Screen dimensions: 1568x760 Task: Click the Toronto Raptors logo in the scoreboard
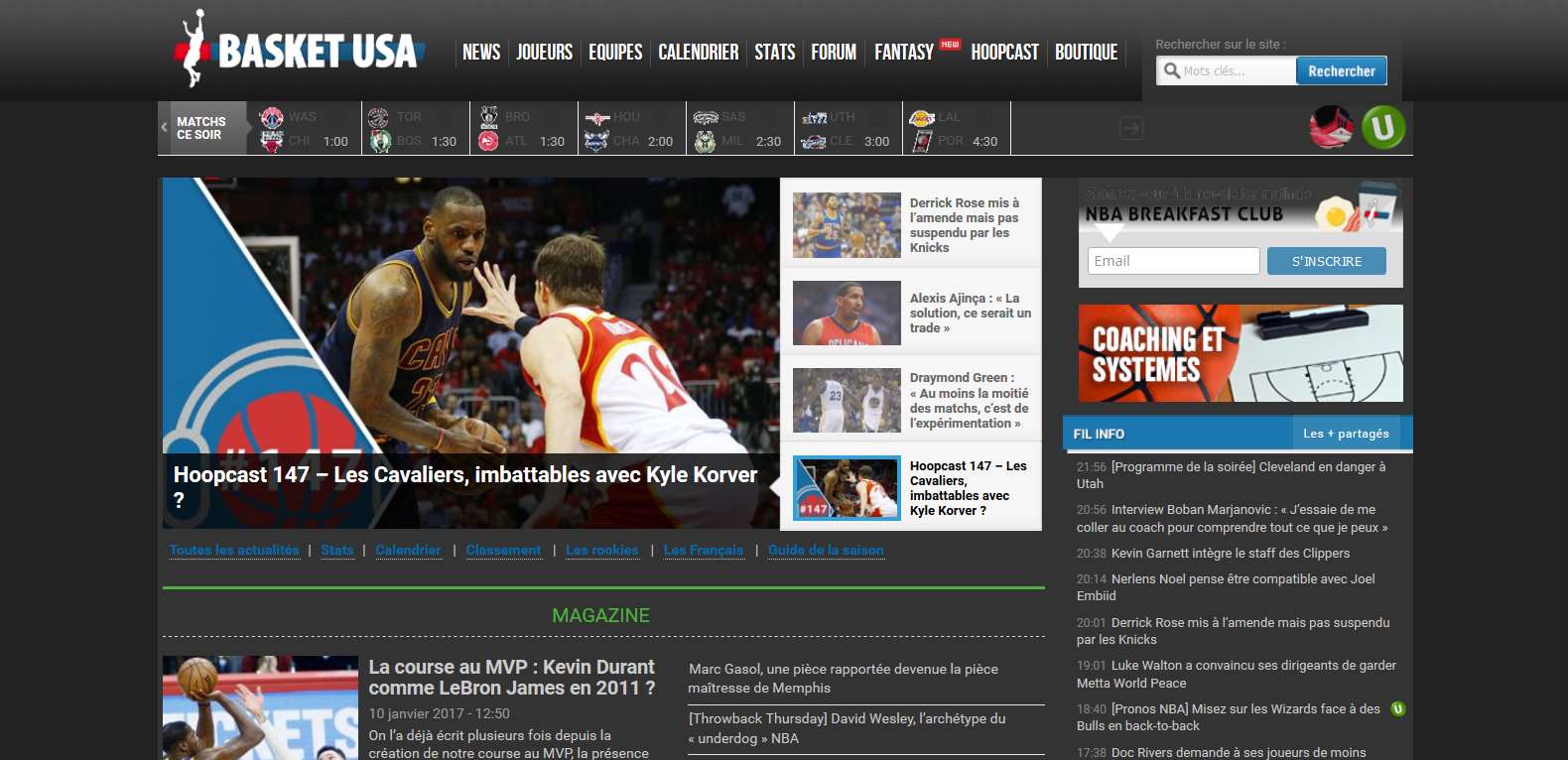(x=379, y=117)
